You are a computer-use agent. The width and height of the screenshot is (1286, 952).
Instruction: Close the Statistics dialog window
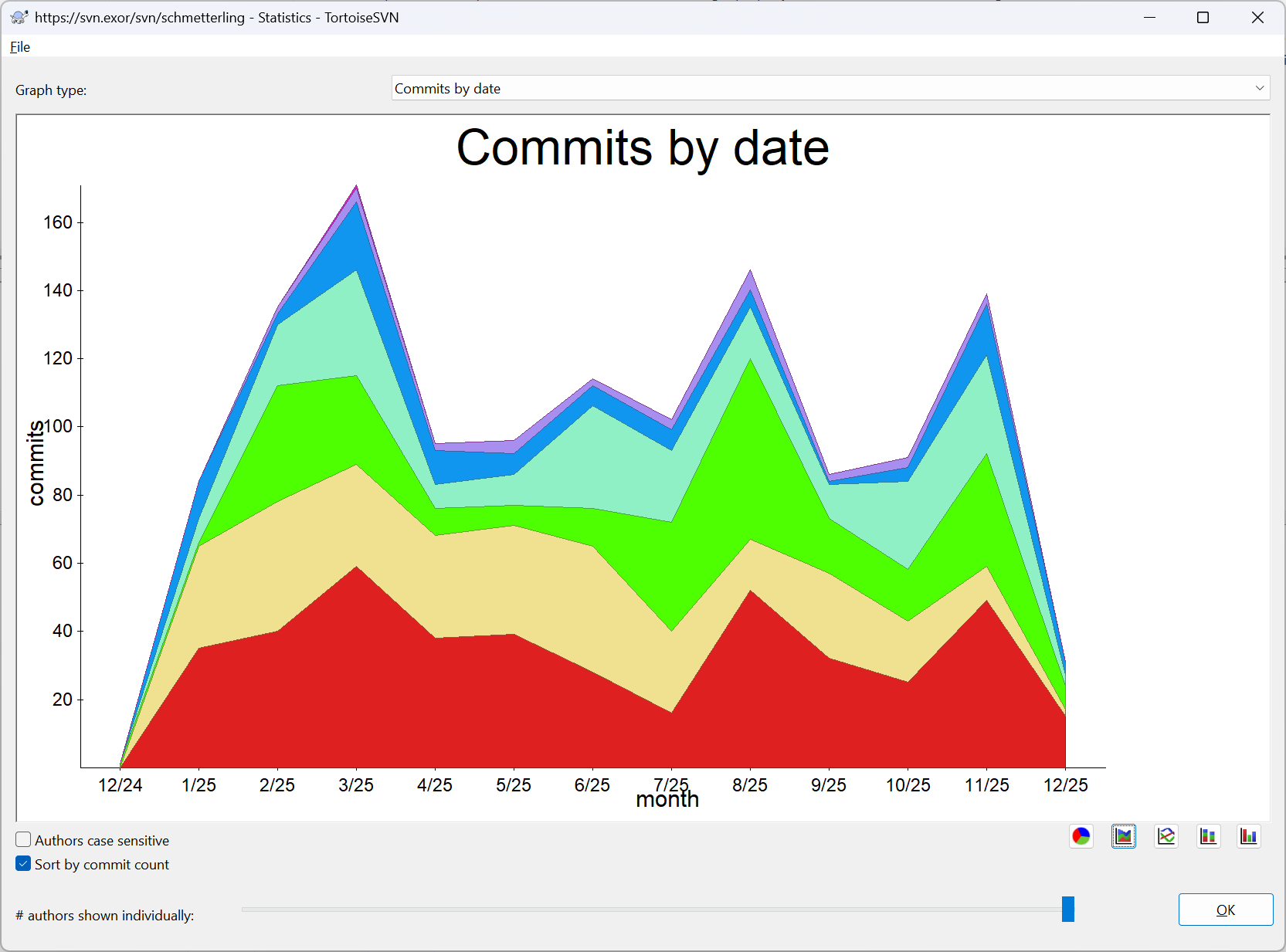(x=1257, y=17)
